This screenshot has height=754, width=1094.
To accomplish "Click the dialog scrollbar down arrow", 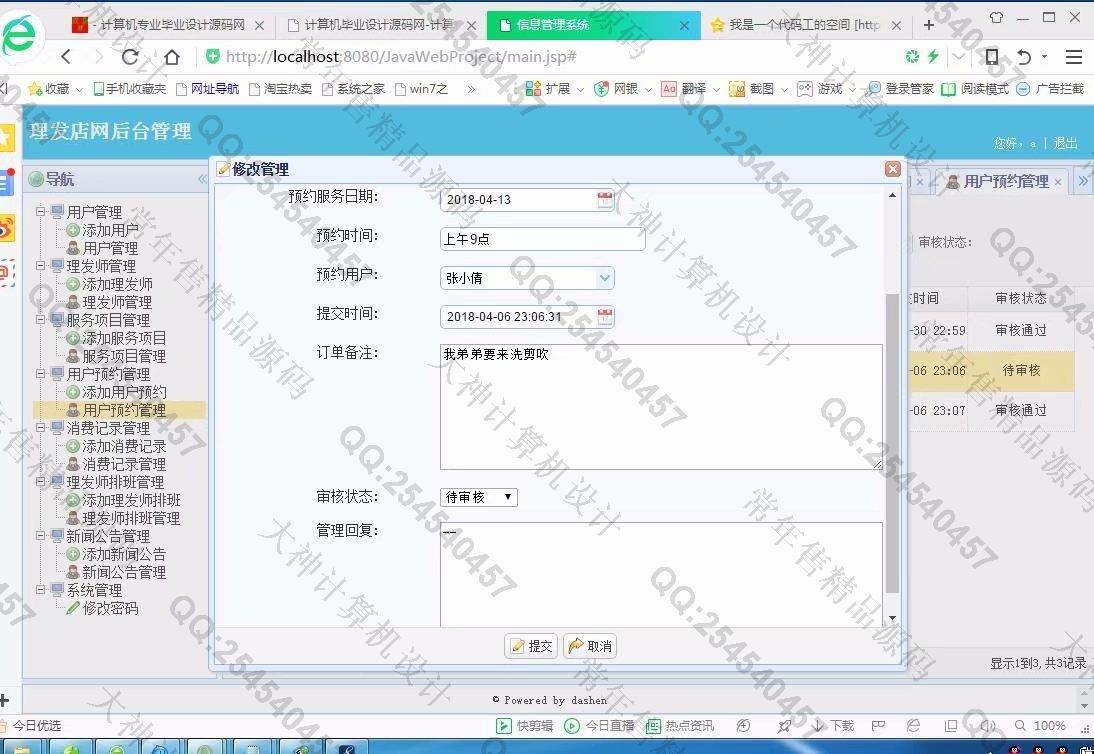I will 892,618.
